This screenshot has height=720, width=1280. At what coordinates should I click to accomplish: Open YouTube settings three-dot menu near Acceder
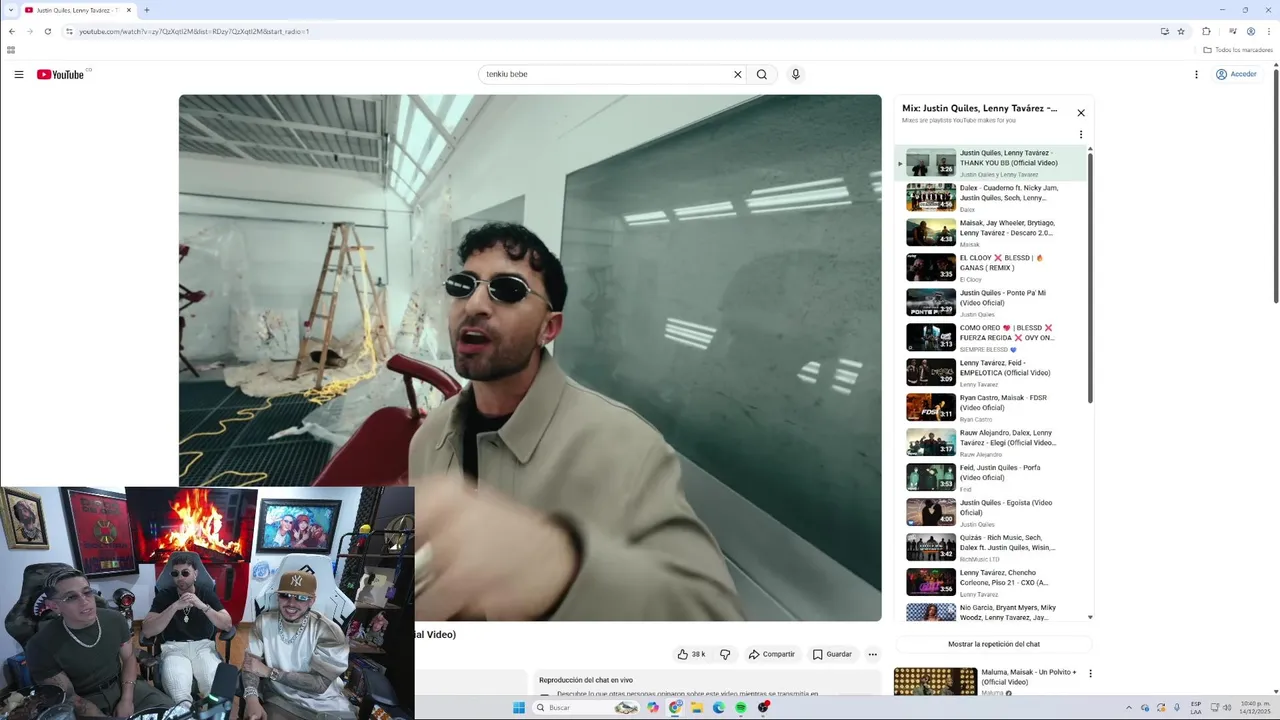pos(1196,74)
